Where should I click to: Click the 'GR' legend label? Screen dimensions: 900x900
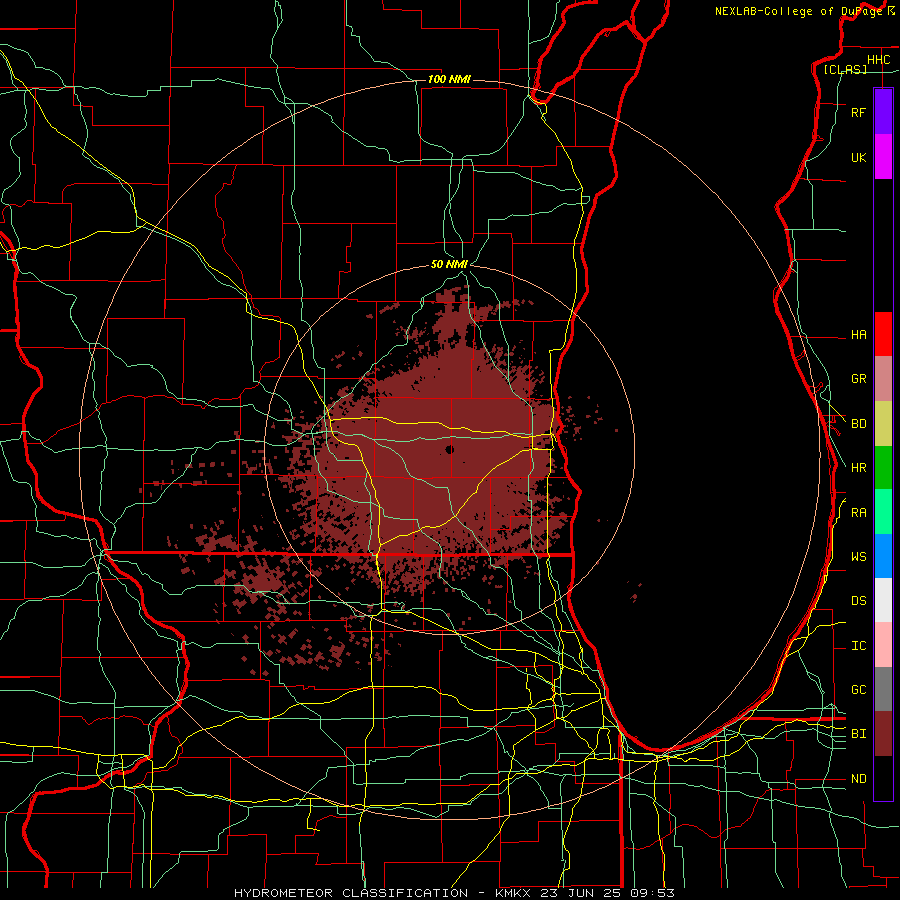pos(859,379)
